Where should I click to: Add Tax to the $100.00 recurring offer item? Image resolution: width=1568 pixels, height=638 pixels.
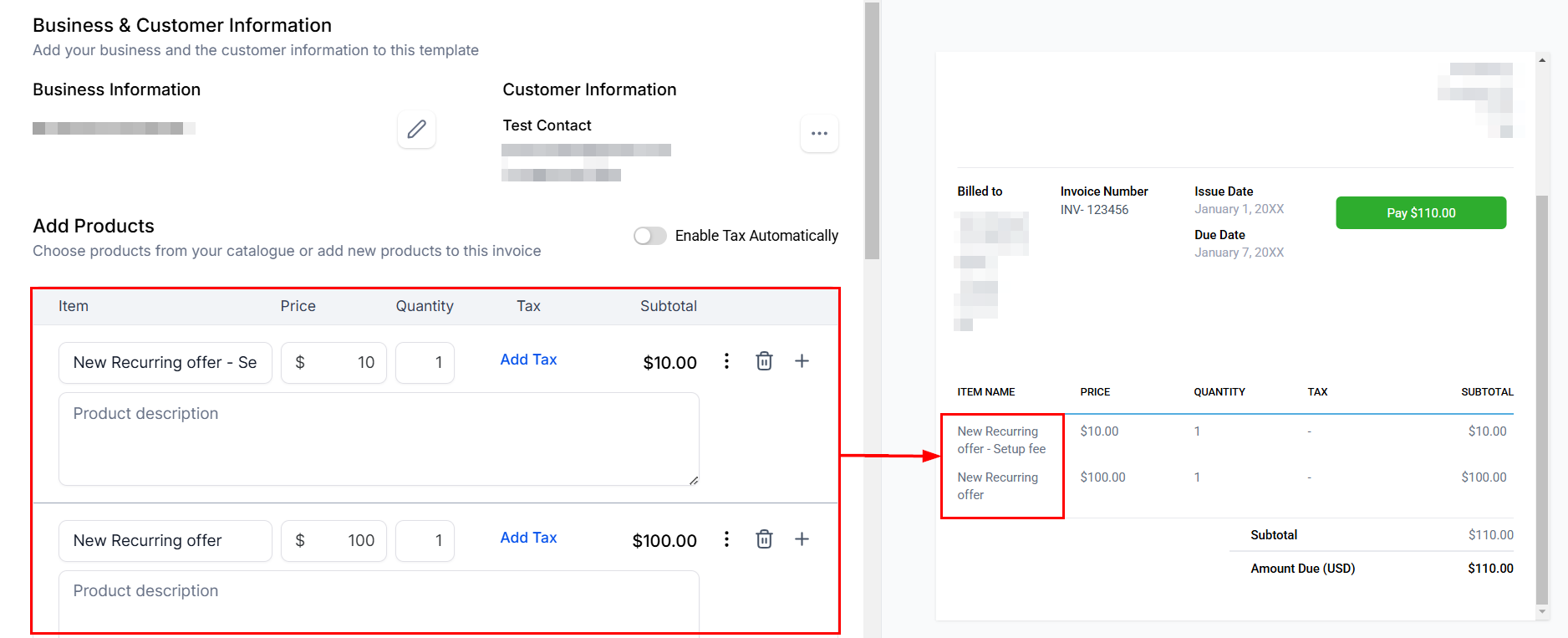click(x=528, y=538)
